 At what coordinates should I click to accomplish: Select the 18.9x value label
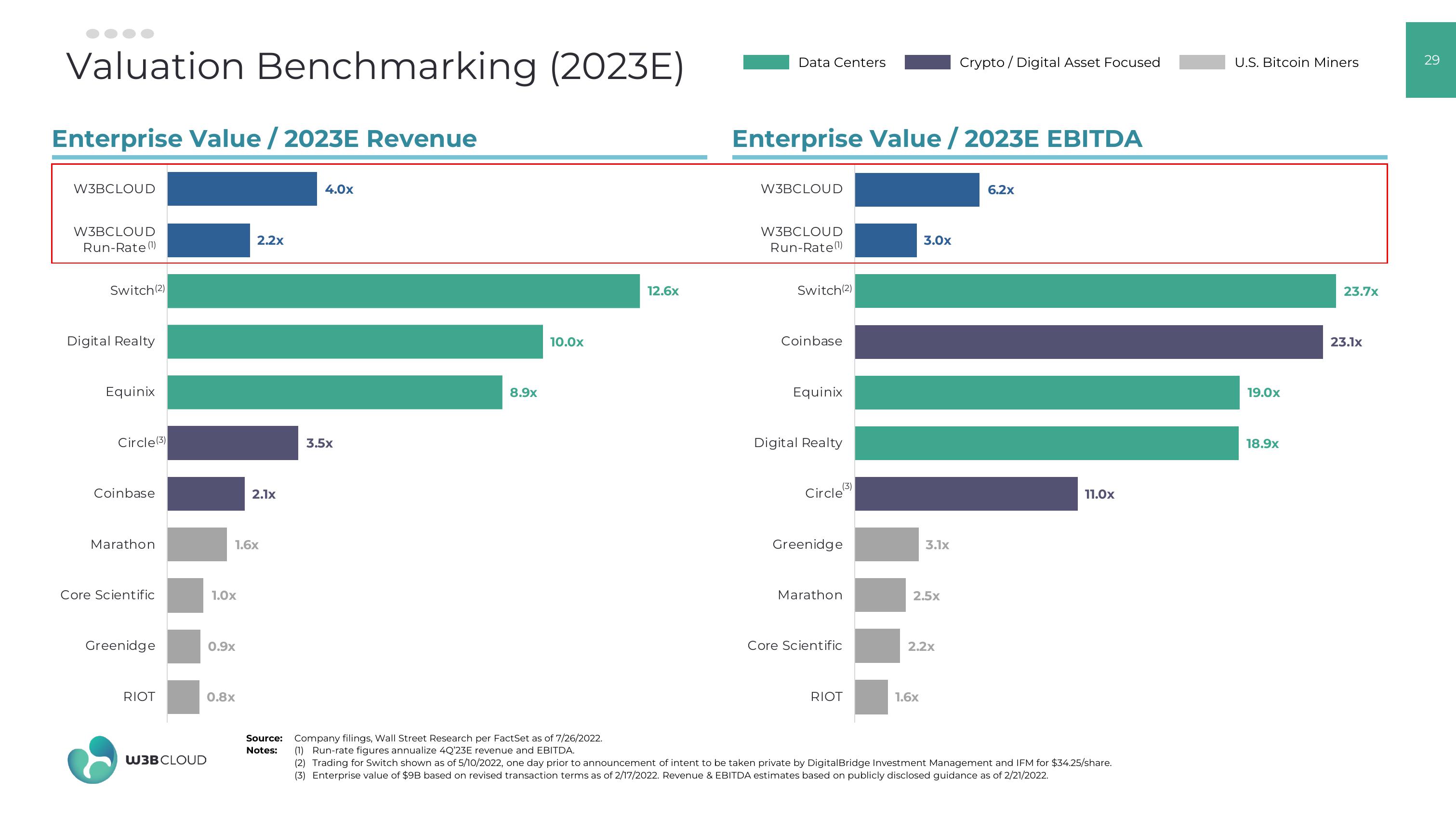pos(1262,444)
